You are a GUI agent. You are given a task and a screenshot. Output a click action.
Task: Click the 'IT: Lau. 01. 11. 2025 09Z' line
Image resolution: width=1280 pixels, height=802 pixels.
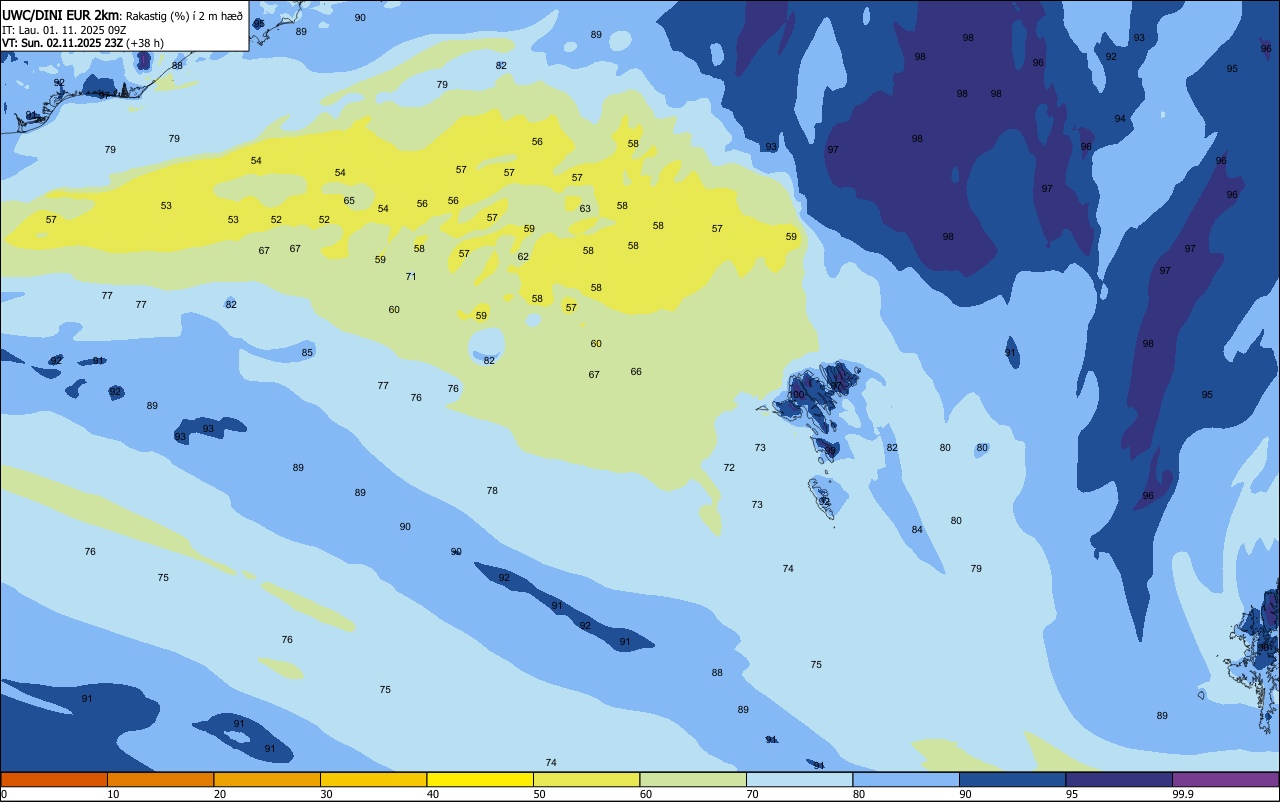[64, 30]
